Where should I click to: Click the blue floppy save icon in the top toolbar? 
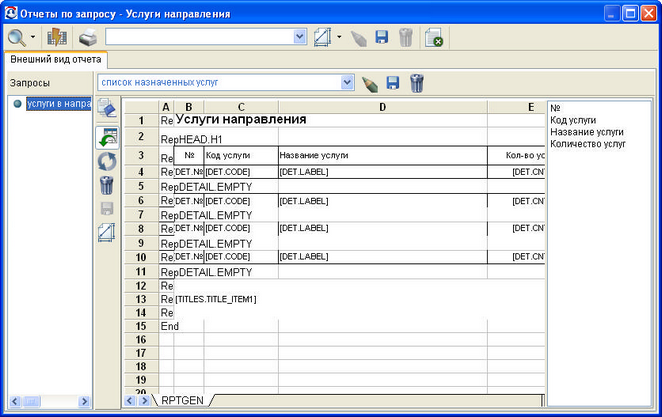[382, 37]
